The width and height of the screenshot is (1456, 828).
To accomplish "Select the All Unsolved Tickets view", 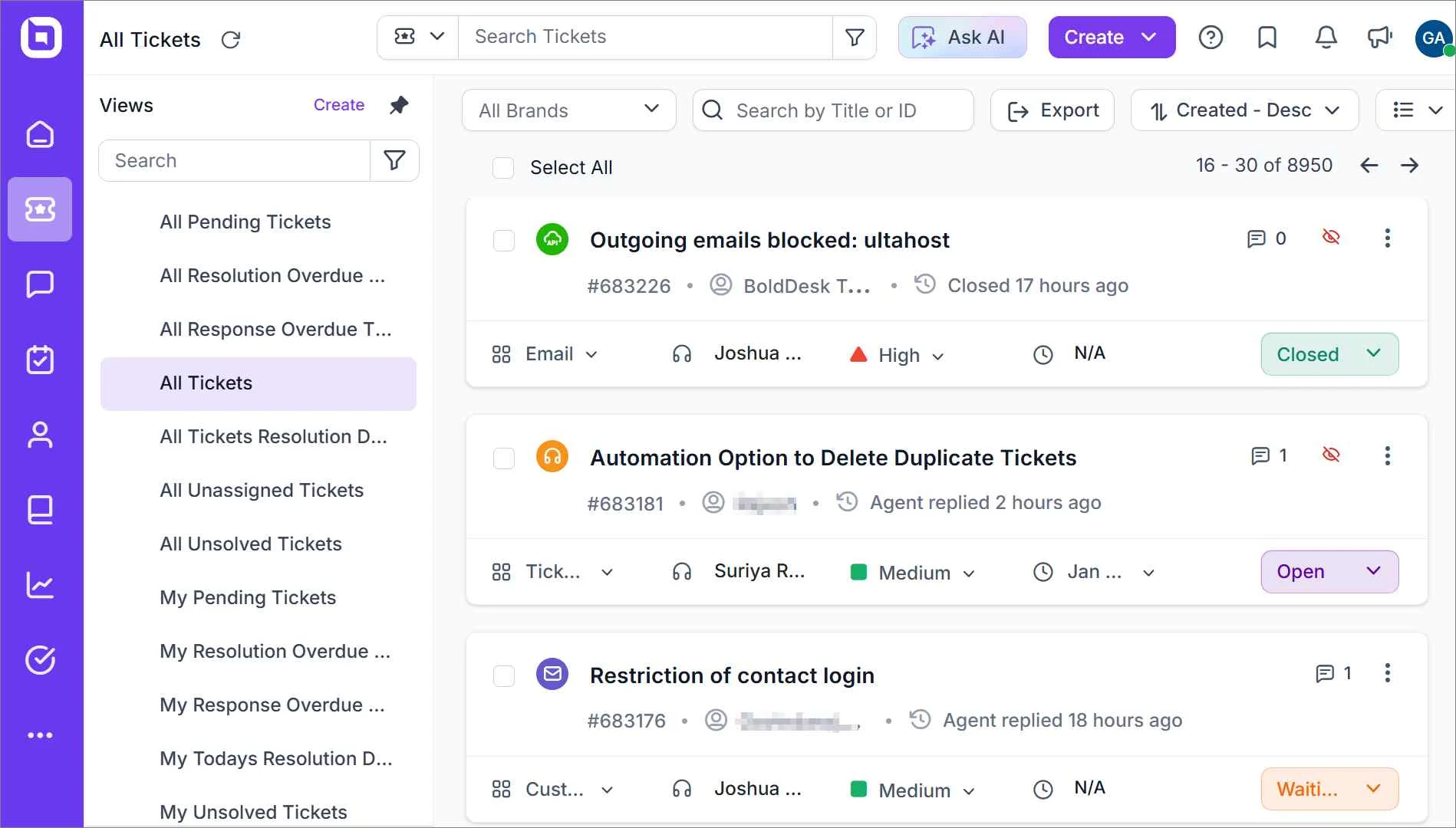I will point(259,544).
